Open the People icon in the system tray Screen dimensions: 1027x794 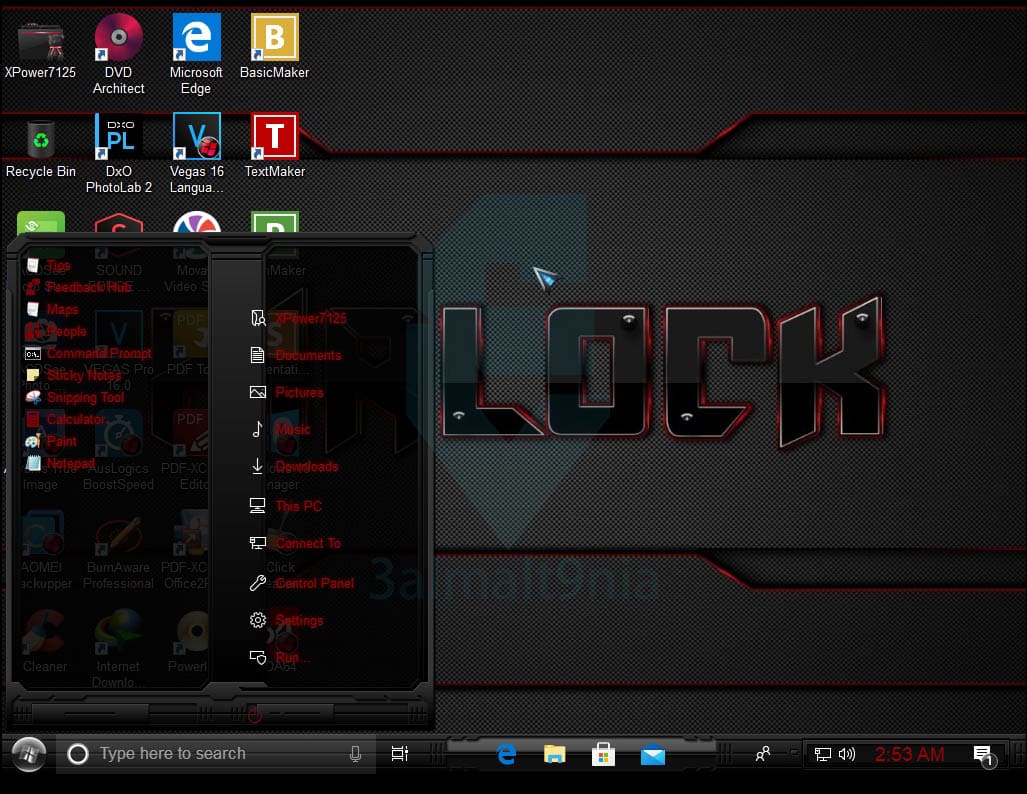(763, 754)
